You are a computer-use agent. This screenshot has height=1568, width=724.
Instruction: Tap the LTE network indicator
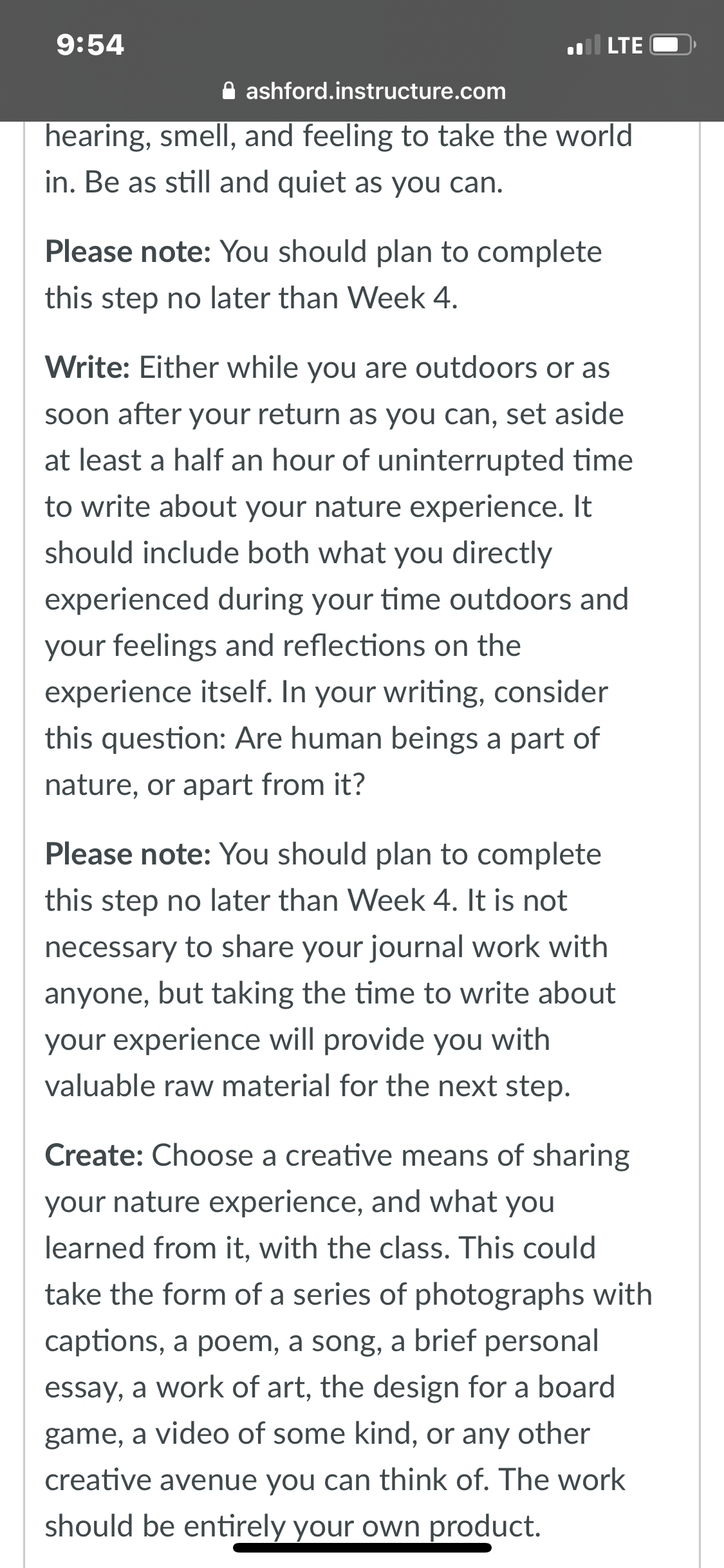pos(624,46)
